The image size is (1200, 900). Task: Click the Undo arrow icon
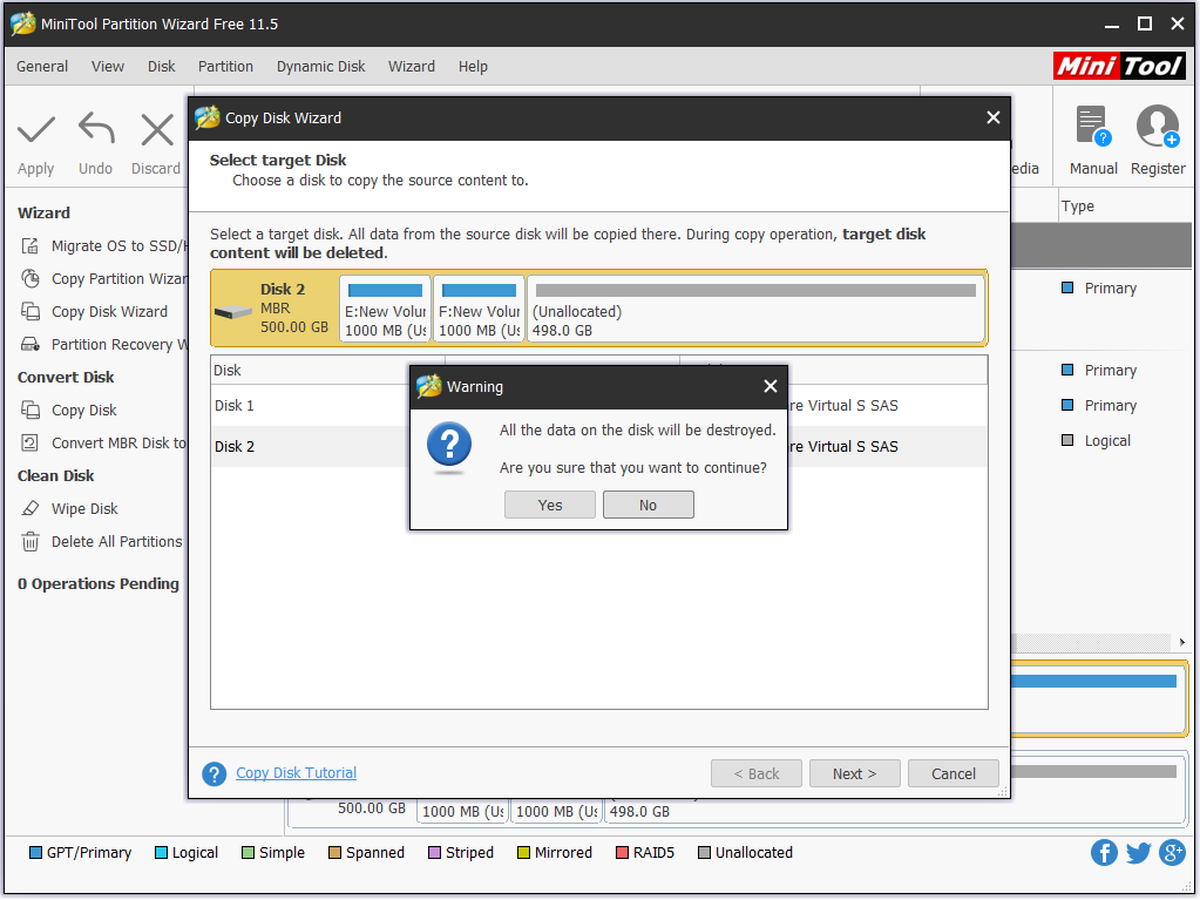96,129
